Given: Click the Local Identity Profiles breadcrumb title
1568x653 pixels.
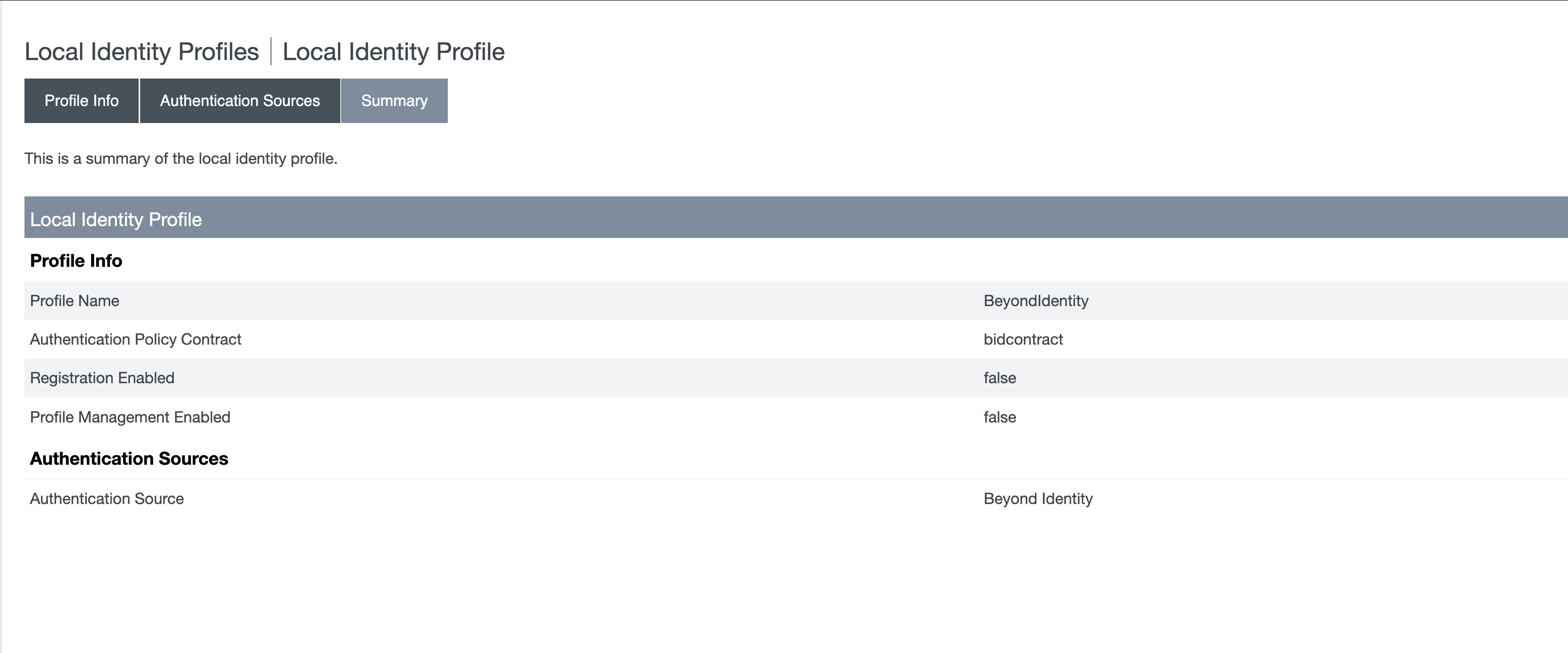Looking at the screenshot, I should tap(141, 52).
